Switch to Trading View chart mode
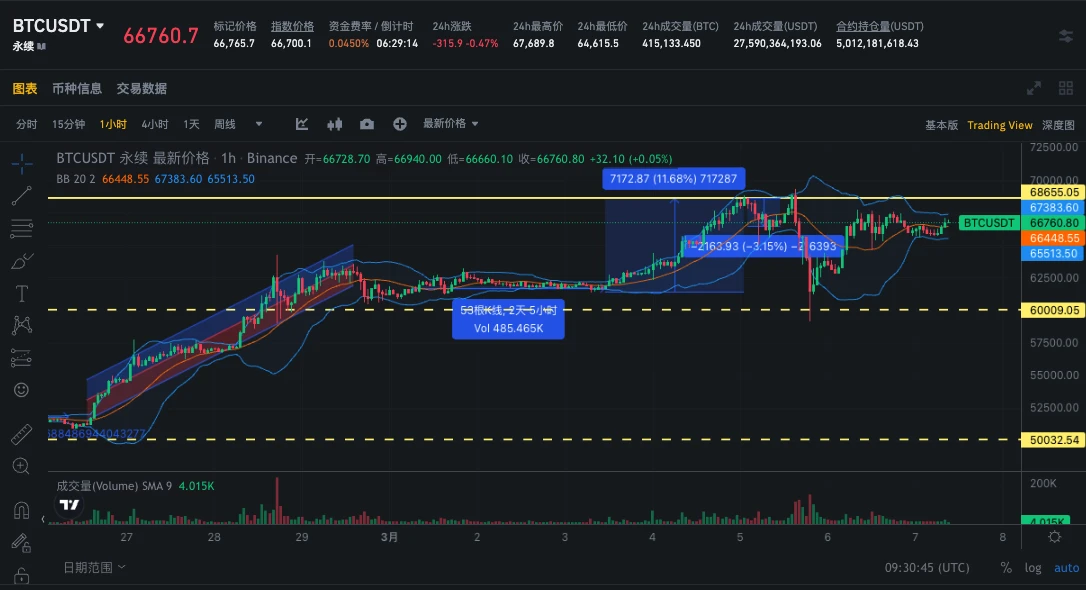This screenshot has height=590, width=1086. (x=999, y=125)
